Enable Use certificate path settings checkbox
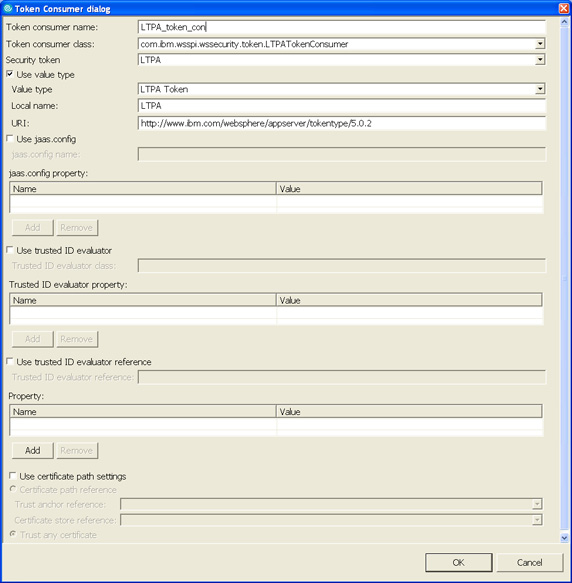Viewport: 572px width, 583px height. 12,476
